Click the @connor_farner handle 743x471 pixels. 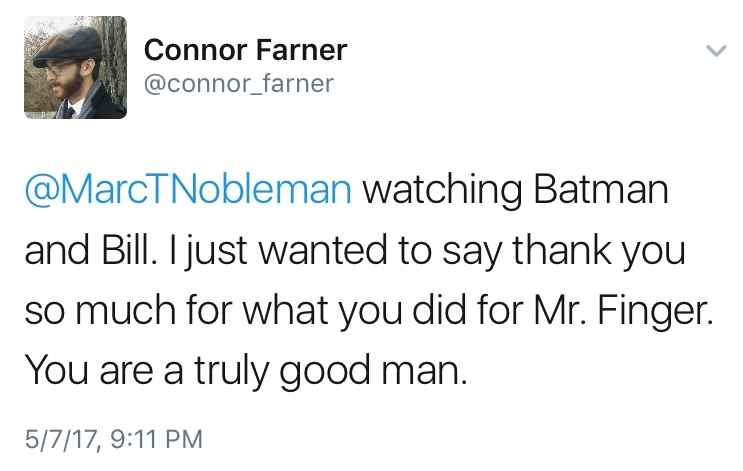(x=237, y=83)
